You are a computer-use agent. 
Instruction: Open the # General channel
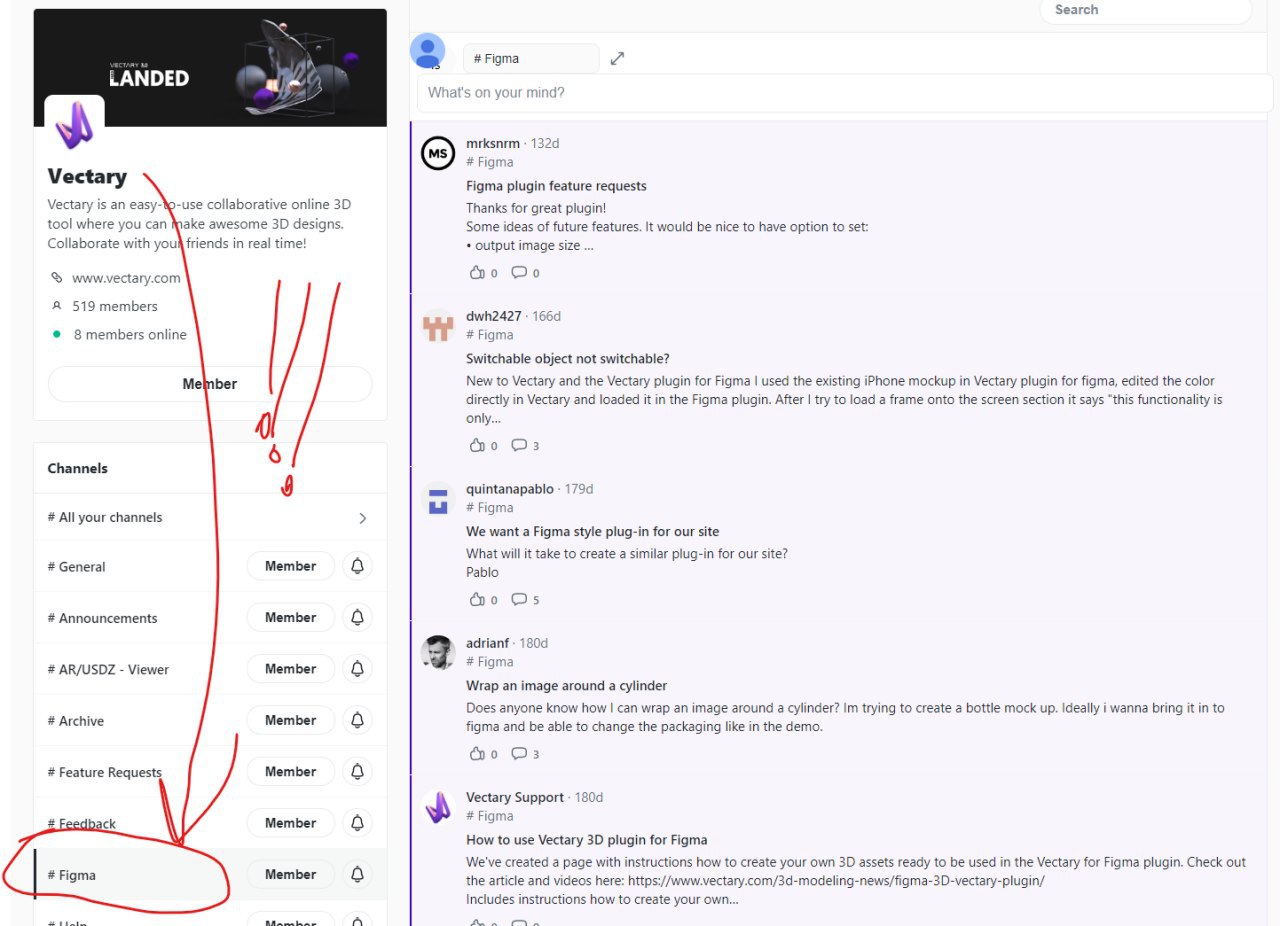[76, 567]
